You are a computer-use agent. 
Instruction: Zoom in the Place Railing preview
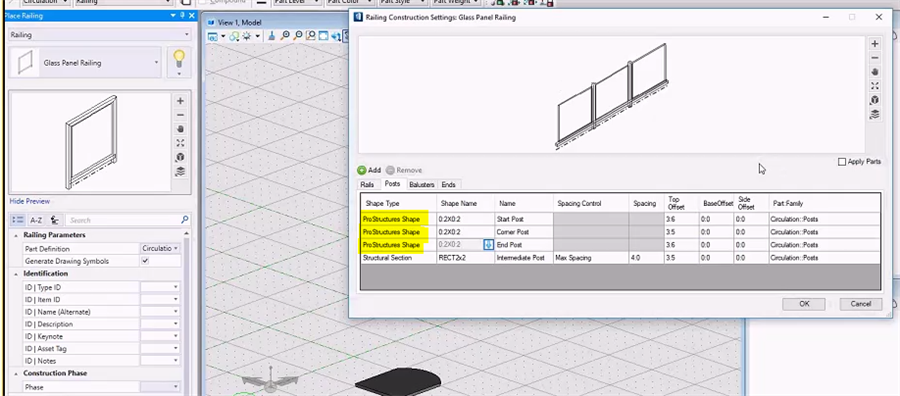180,101
